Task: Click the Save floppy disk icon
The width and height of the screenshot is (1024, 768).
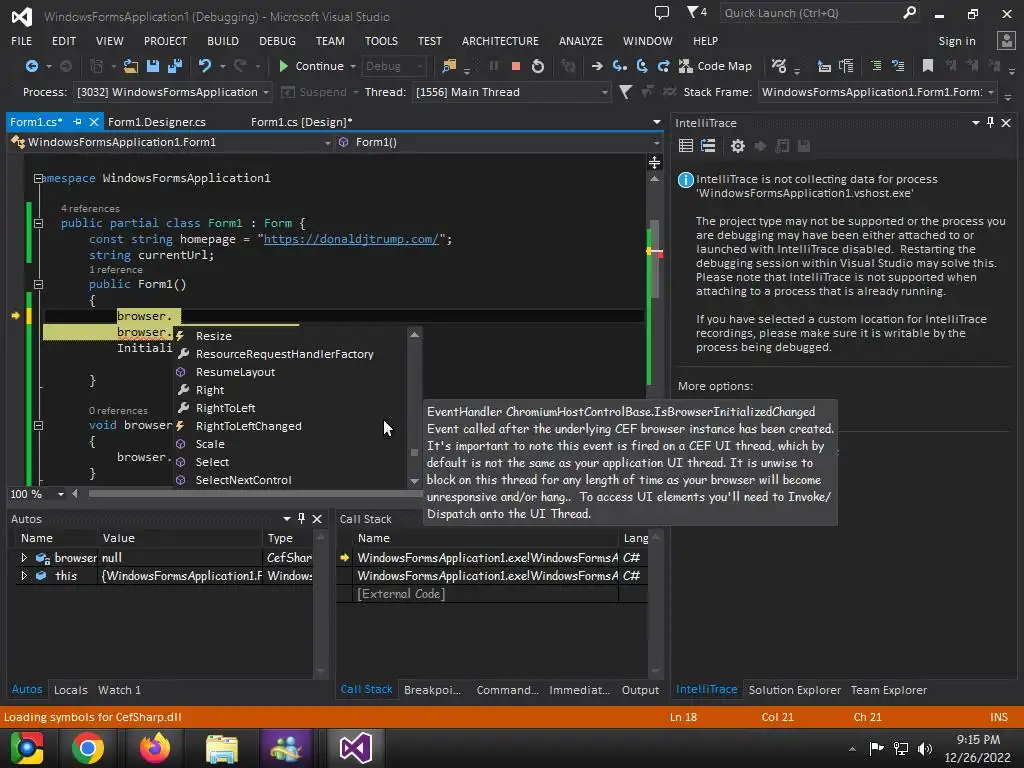Action: point(153,66)
